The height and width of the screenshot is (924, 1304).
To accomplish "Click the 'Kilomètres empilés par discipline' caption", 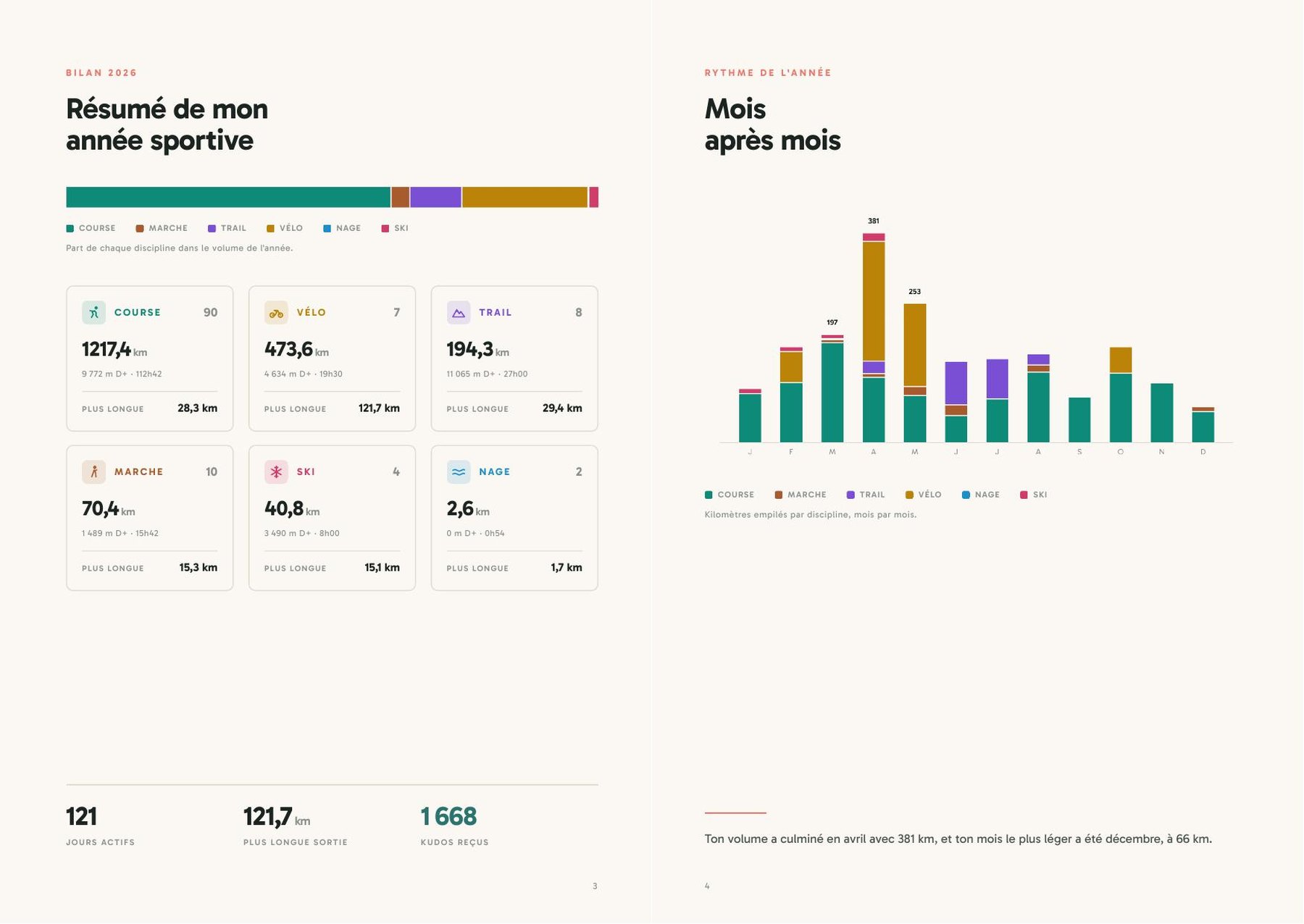I will [x=811, y=515].
